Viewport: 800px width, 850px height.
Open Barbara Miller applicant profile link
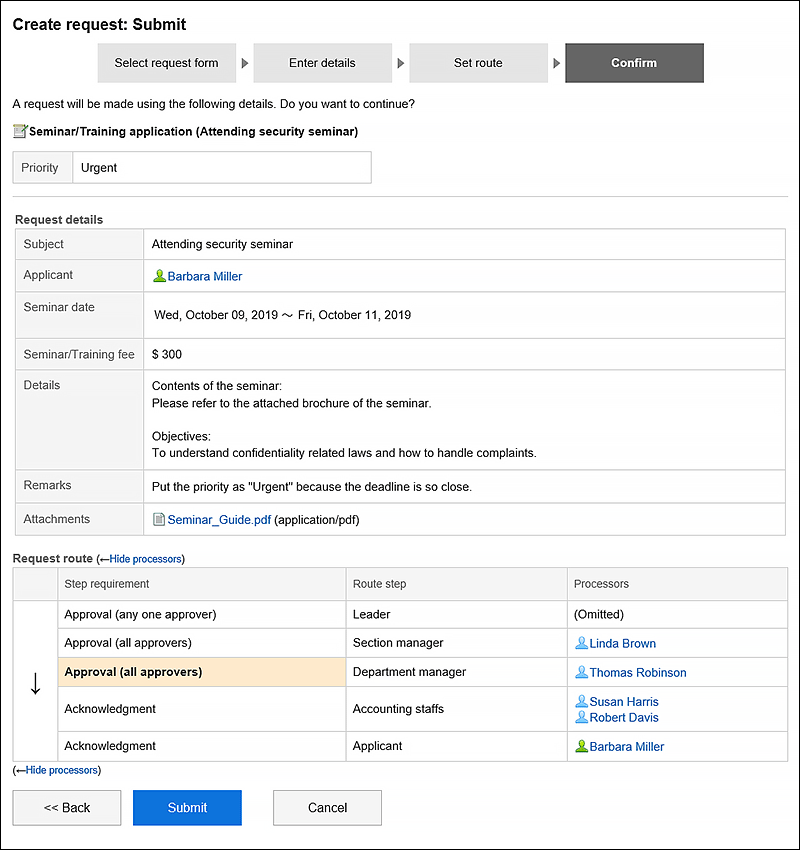[205, 276]
